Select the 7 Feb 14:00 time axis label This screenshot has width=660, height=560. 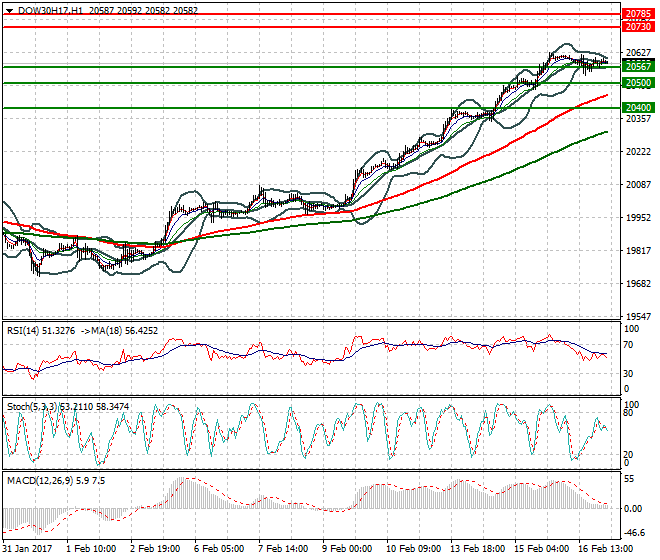click(x=283, y=549)
